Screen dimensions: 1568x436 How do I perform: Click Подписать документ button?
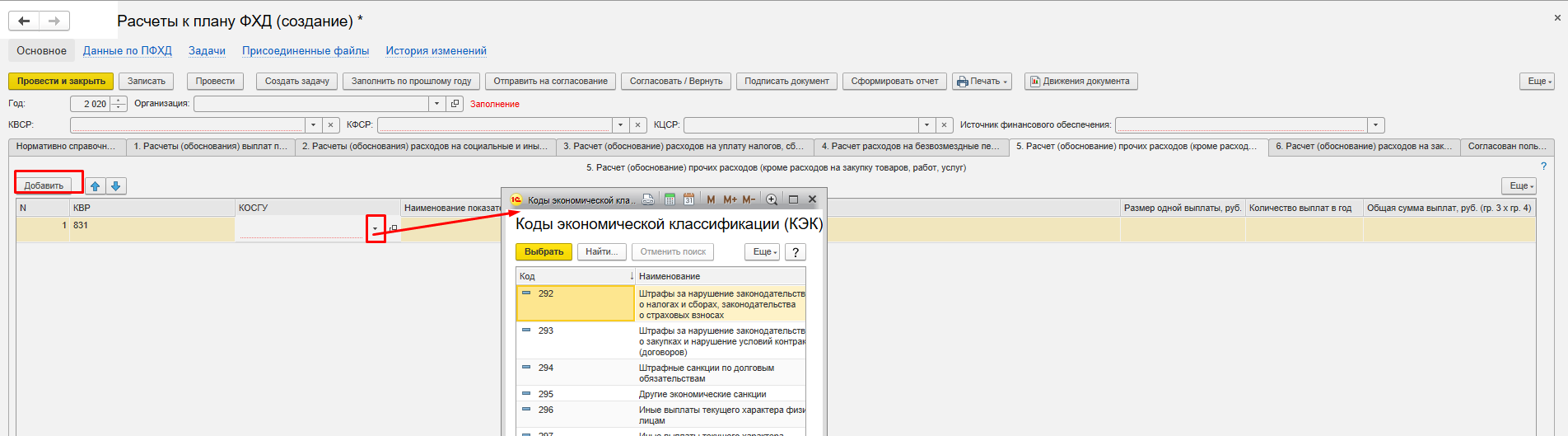point(786,81)
